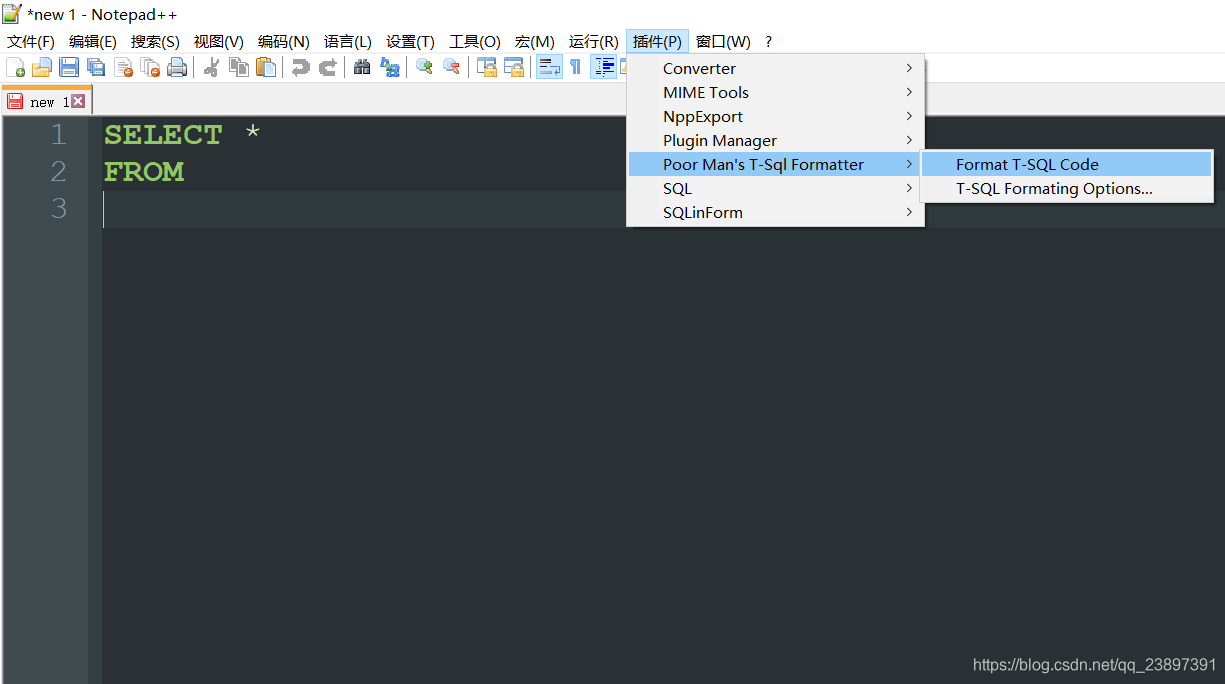Open the 运行(R) menu

click(x=593, y=42)
